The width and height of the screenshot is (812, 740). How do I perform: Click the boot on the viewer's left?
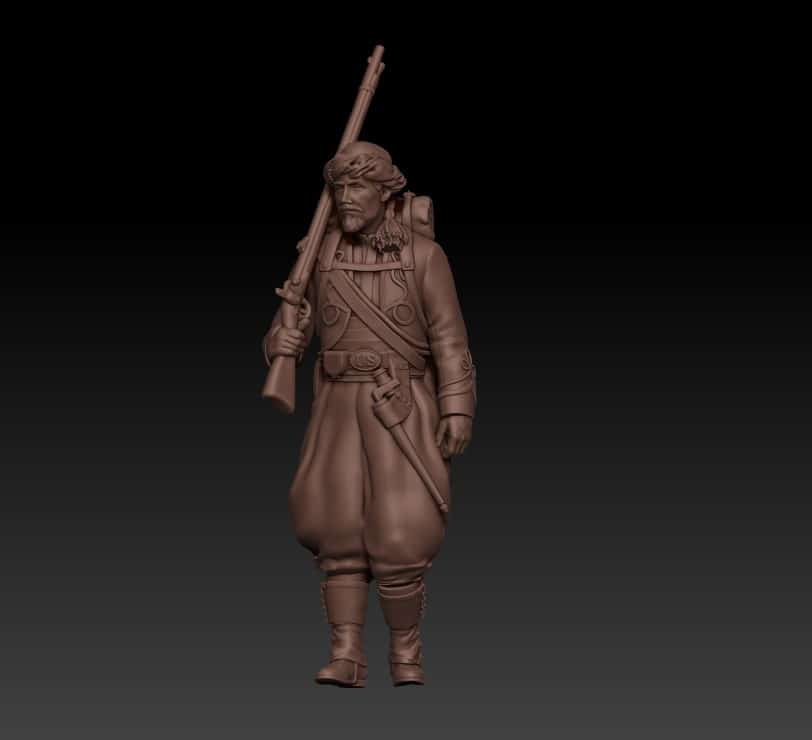click(341, 635)
